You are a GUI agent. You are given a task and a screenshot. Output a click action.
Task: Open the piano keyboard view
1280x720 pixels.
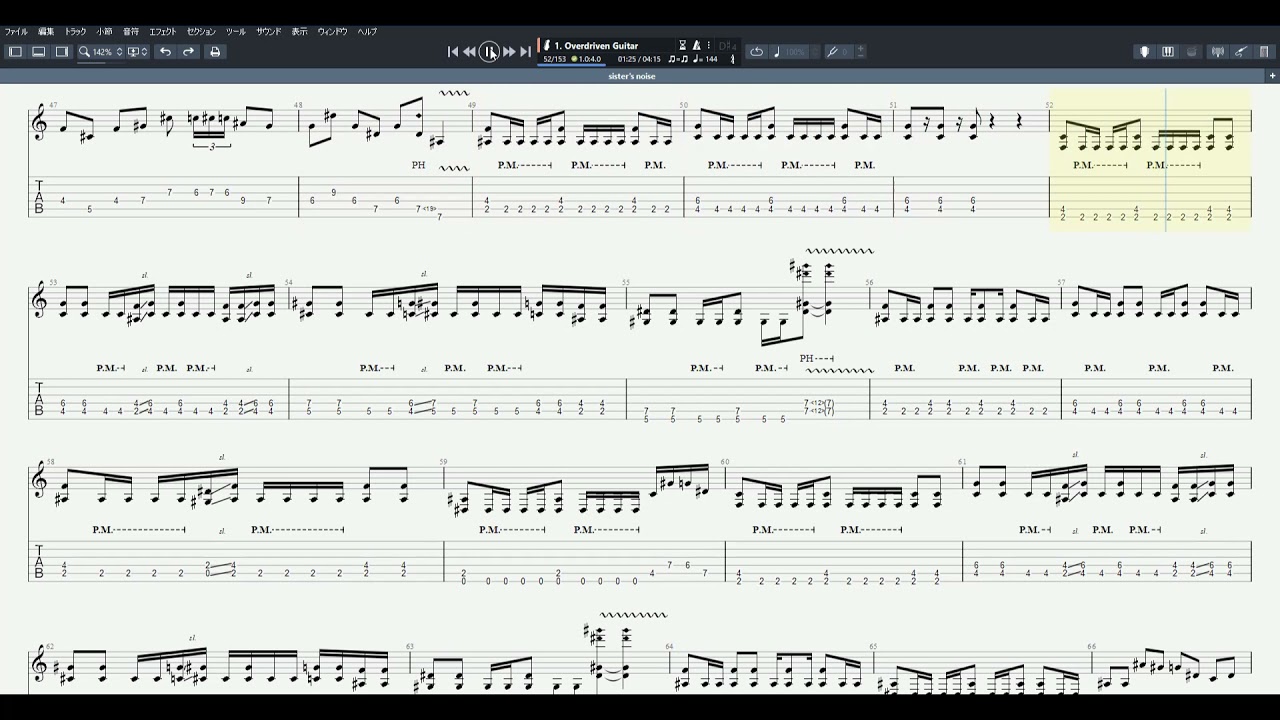[1167, 52]
